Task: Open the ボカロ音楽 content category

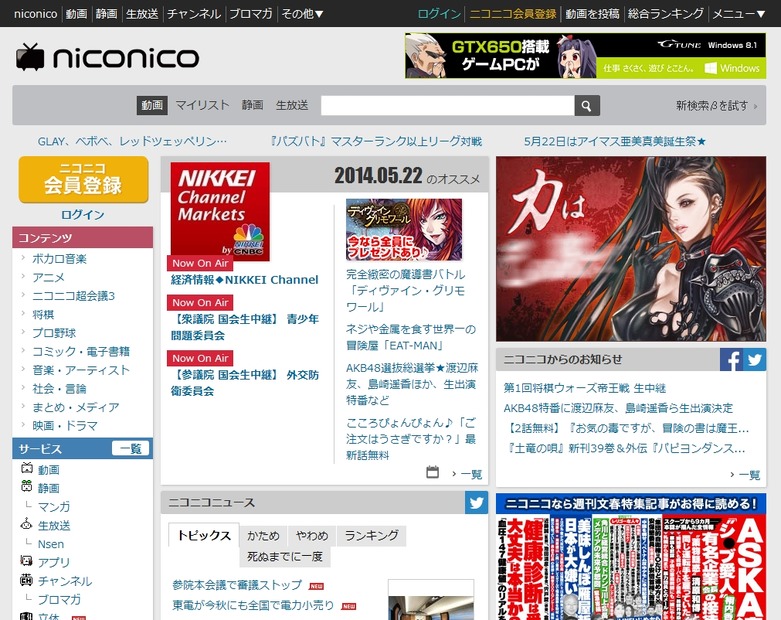Action: coord(59,259)
